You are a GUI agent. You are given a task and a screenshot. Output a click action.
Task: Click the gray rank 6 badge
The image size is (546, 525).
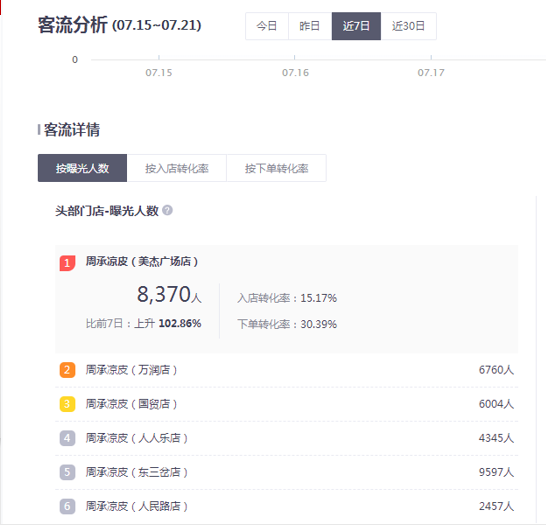67,506
